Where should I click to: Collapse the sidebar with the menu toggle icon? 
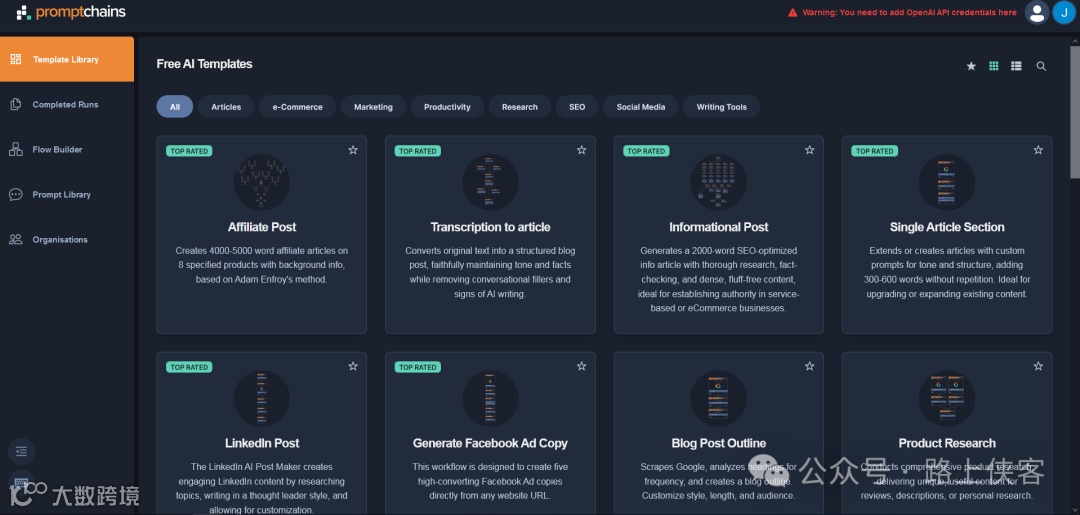coord(21,452)
